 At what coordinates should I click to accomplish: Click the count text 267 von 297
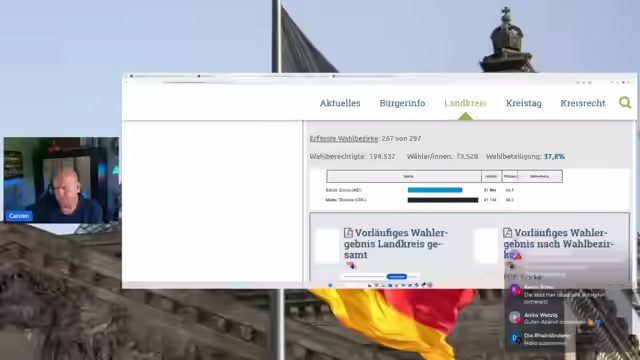tap(401, 138)
